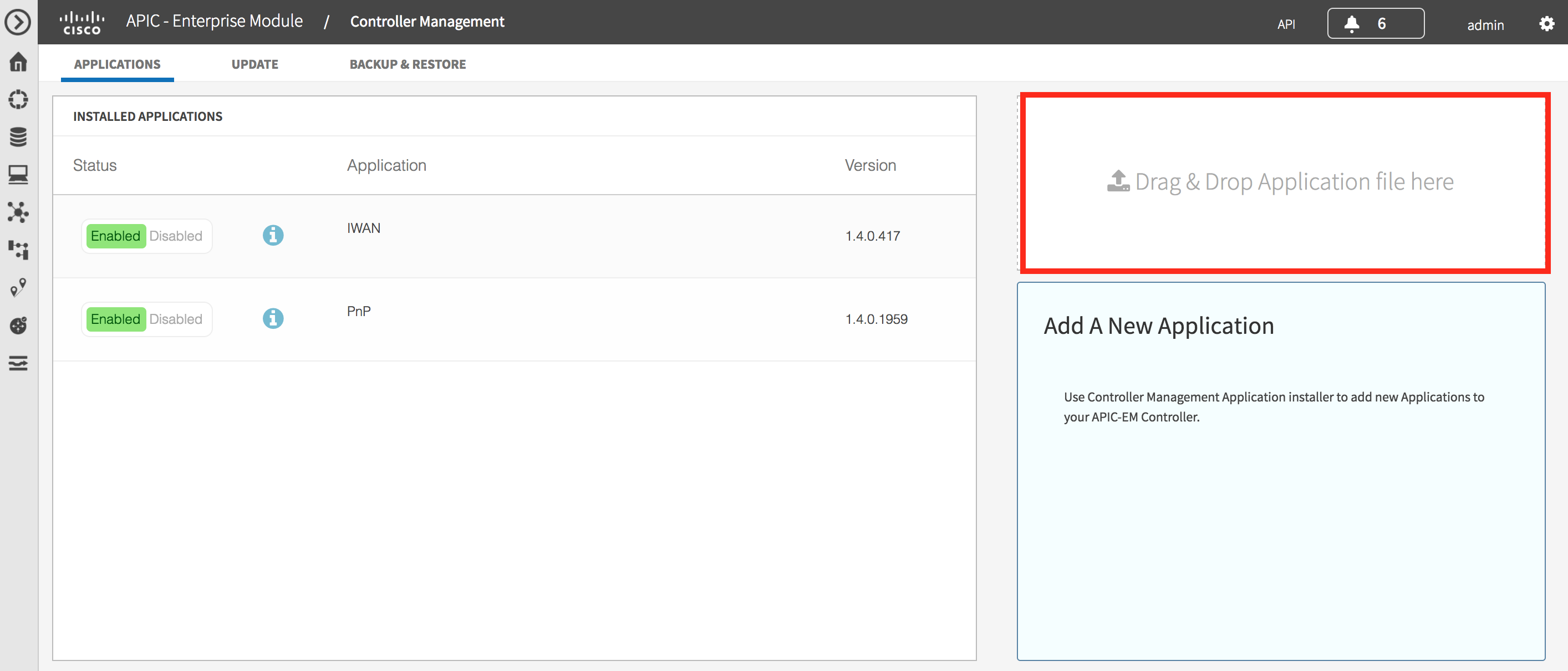Click the Controller Management breadcrumb
This screenshot has width=1568, height=671.
[x=427, y=21]
